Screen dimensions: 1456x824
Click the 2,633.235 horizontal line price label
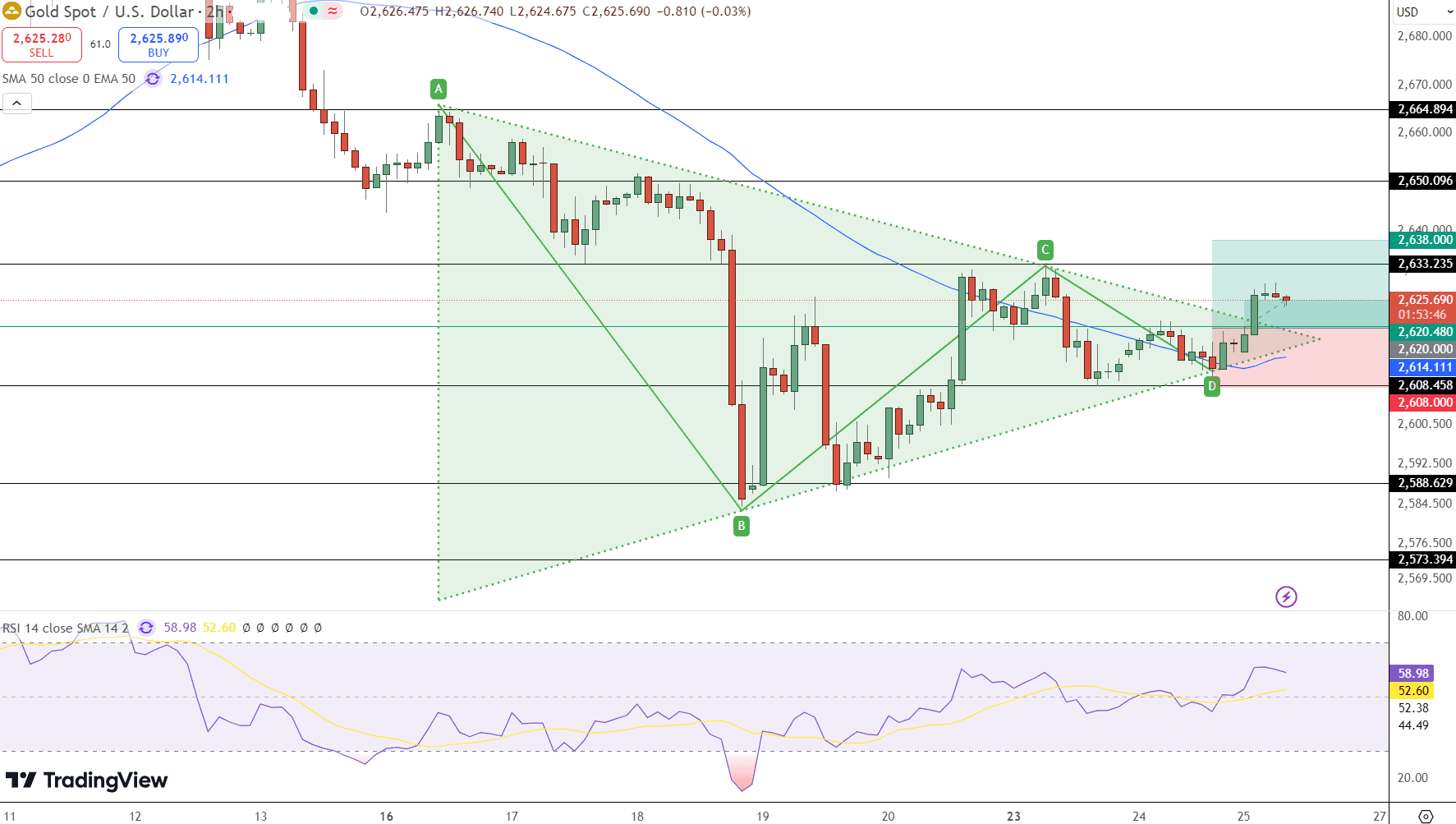[1422, 264]
